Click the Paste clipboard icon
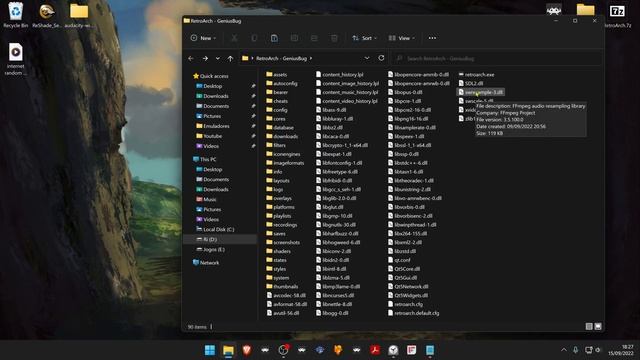 click(x=274, y=38)
